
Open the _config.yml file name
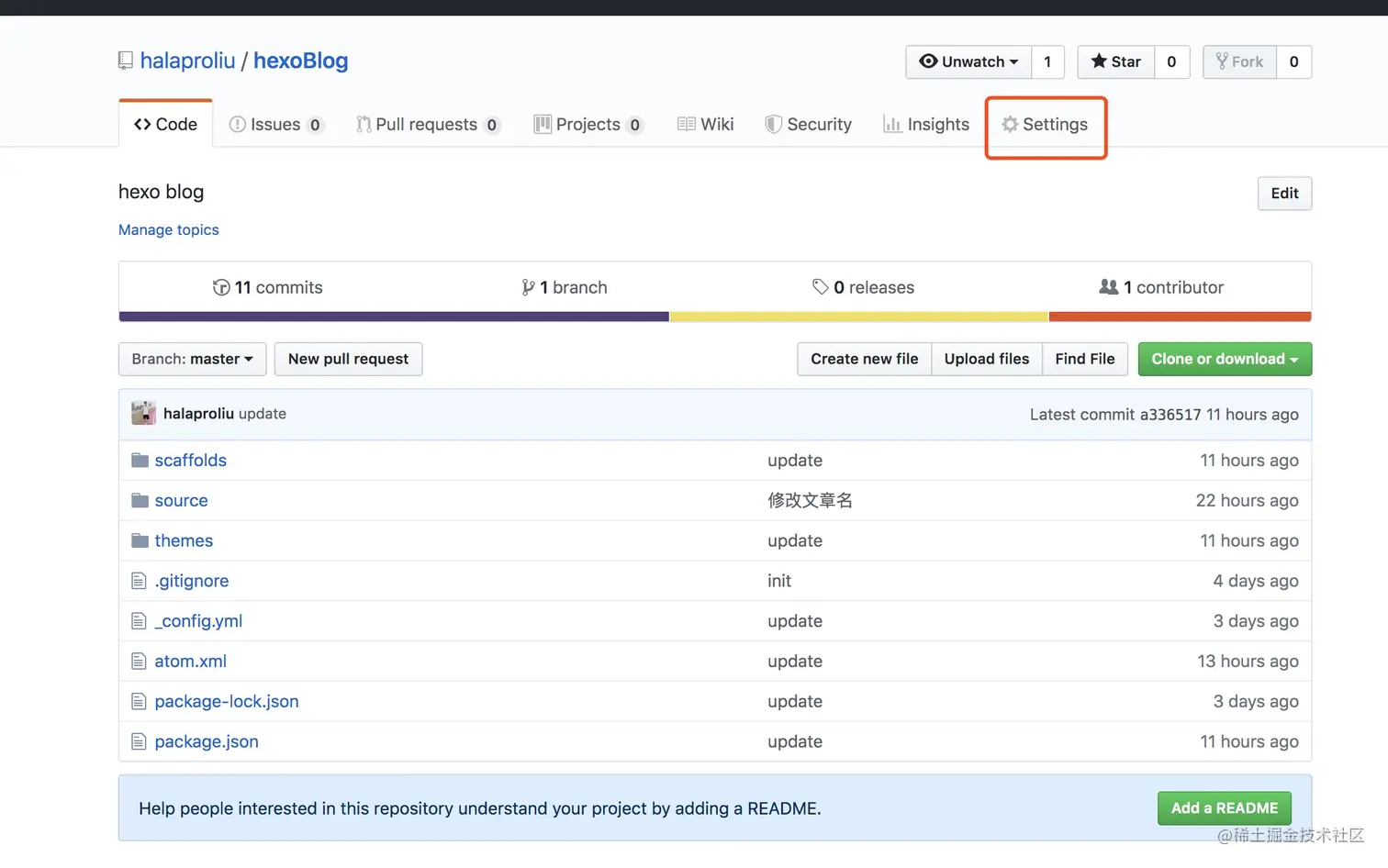click(198, 621)
